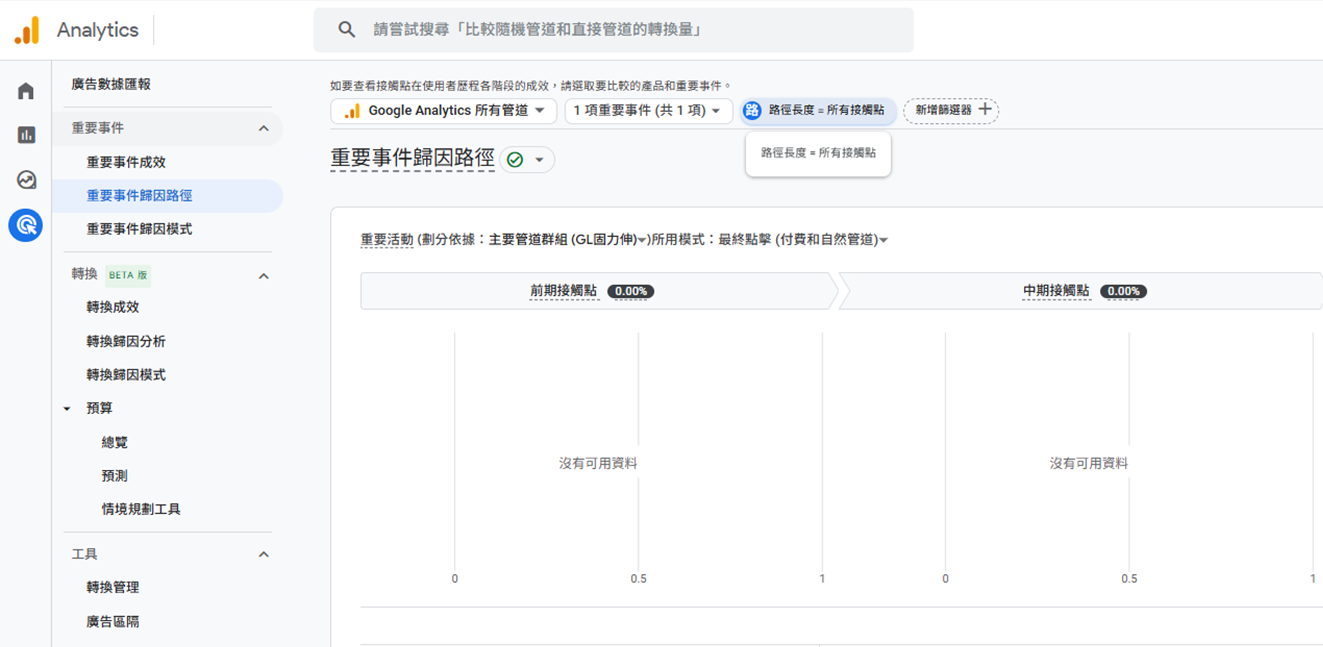Open 重要事件歸因模式 in sidebar
This screenshot has height=647, width=1323.
(139, 229)
